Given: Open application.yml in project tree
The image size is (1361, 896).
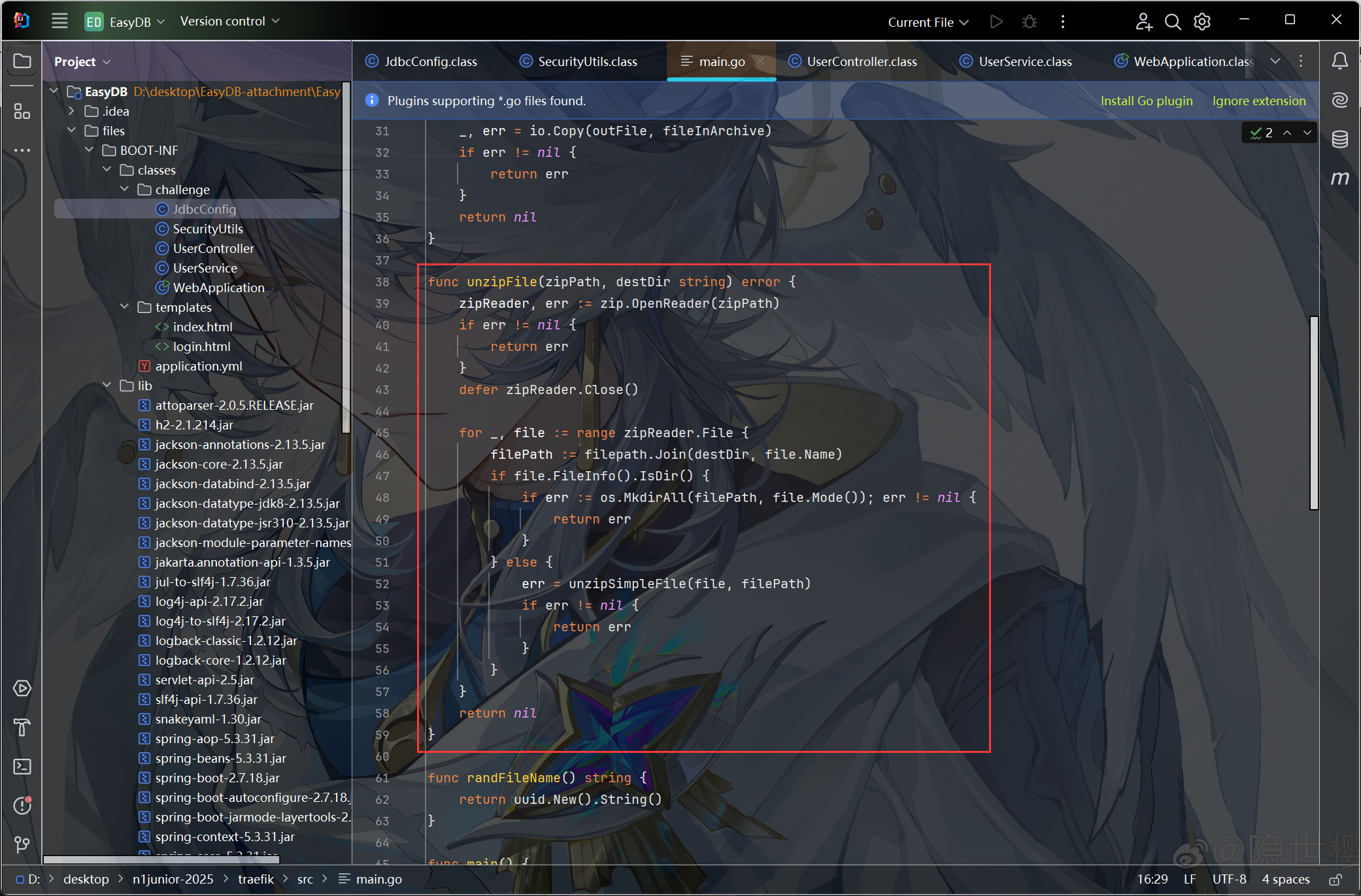Looking at the screenshot, I should (x=199, y=366).
